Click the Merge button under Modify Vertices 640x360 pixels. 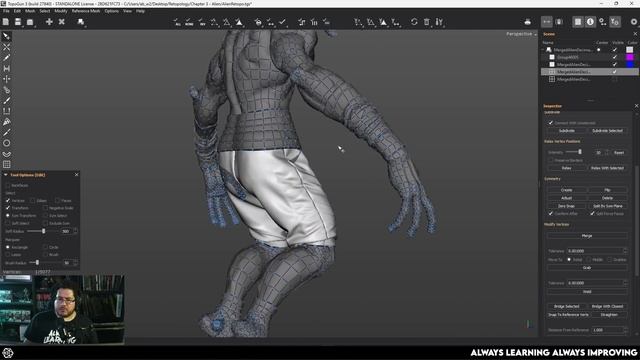click(587, 236)
